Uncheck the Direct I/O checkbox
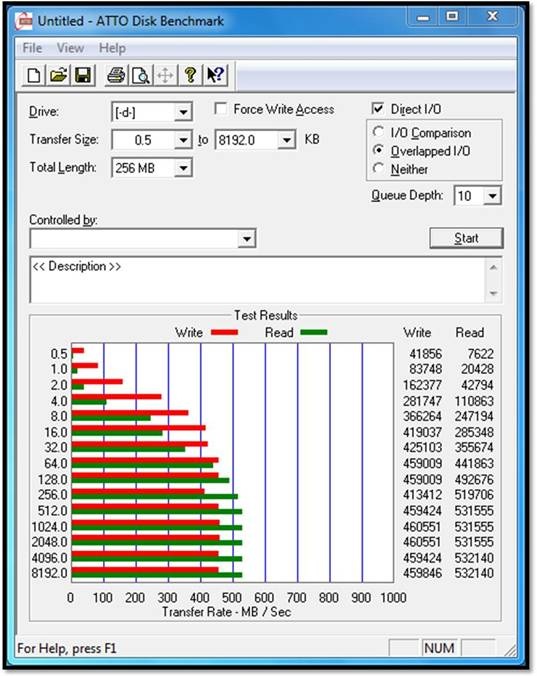537x676 pixels. pos(378,108)
